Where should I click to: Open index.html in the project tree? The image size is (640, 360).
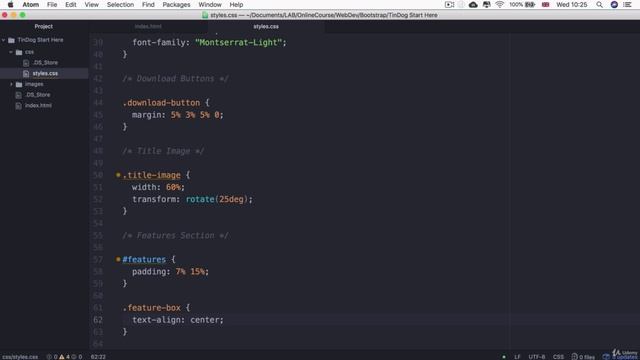(x=38, y=105)
